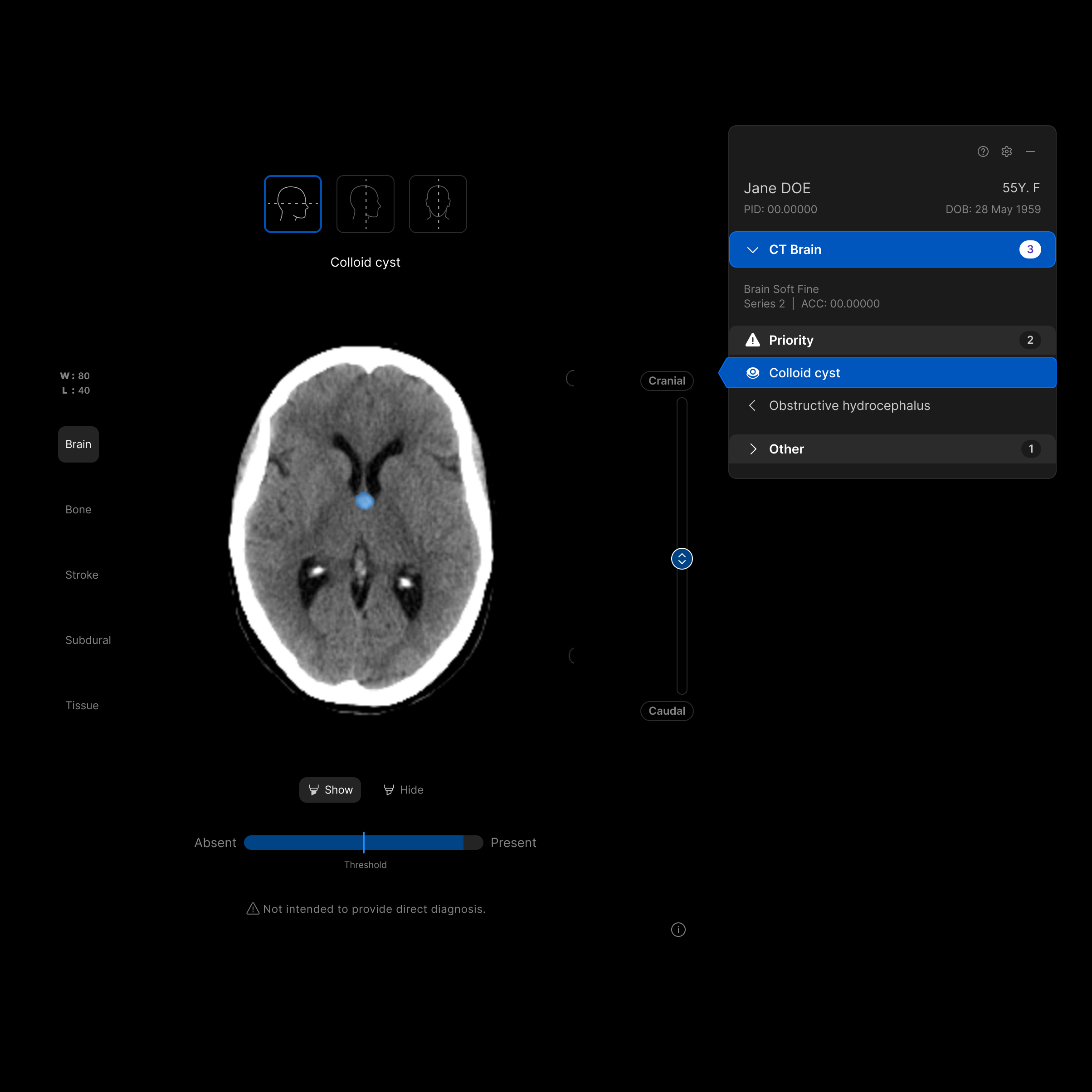Expand the Other findings group
This screenshot has height=1092, width=1092.
(x=753, y=449)
